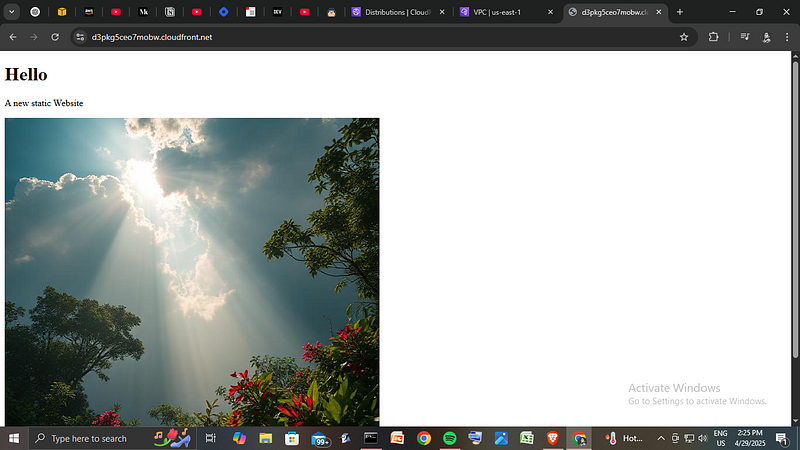Image resolution: width=800 pixels, height=450 pixels.
Task: Close the VPC us-east-1 tab
Action: [550, 12]
